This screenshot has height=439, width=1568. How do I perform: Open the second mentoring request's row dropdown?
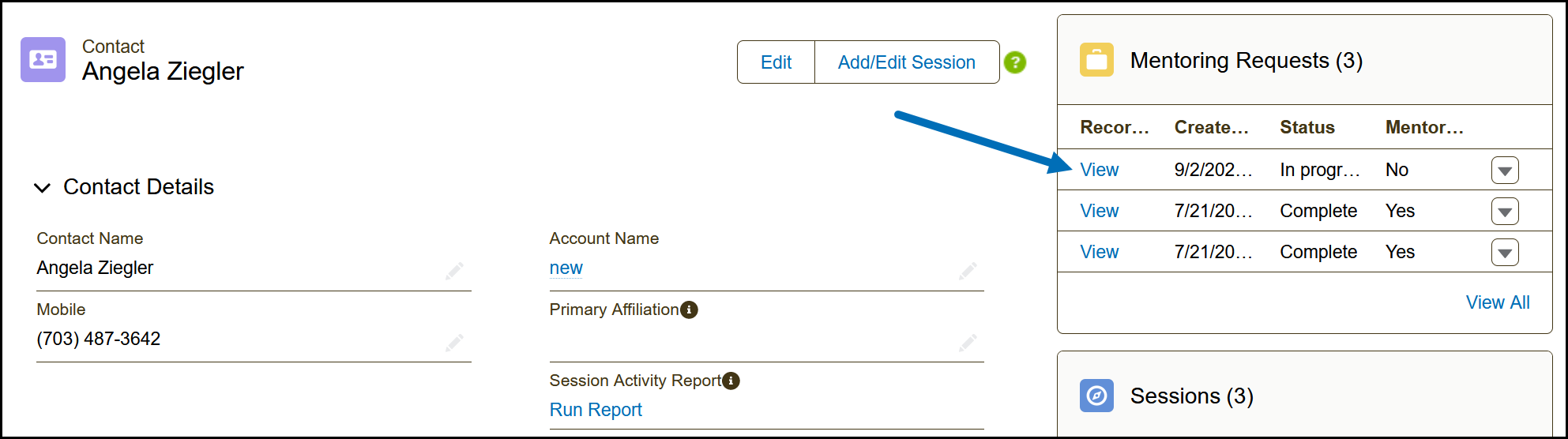pyautogui.click(x=1505, y=212)
